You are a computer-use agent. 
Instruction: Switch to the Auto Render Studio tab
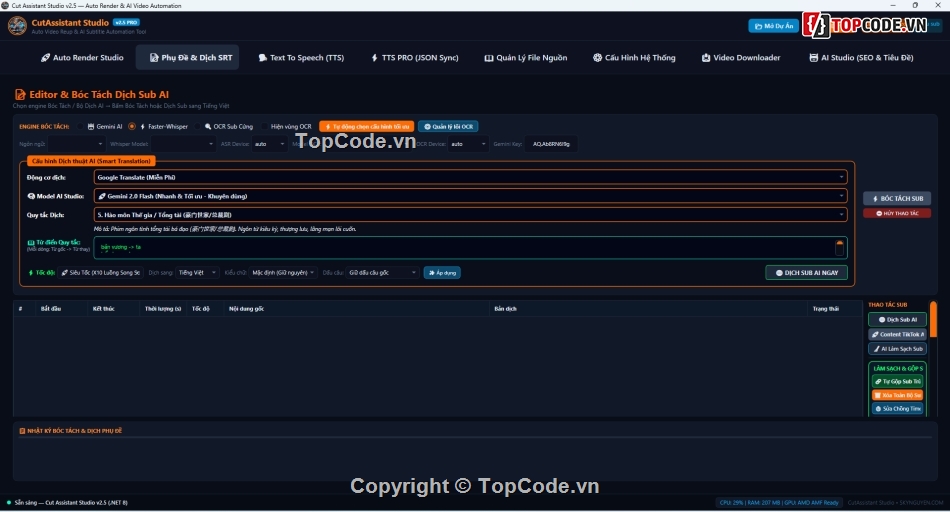tap(82, 58)
